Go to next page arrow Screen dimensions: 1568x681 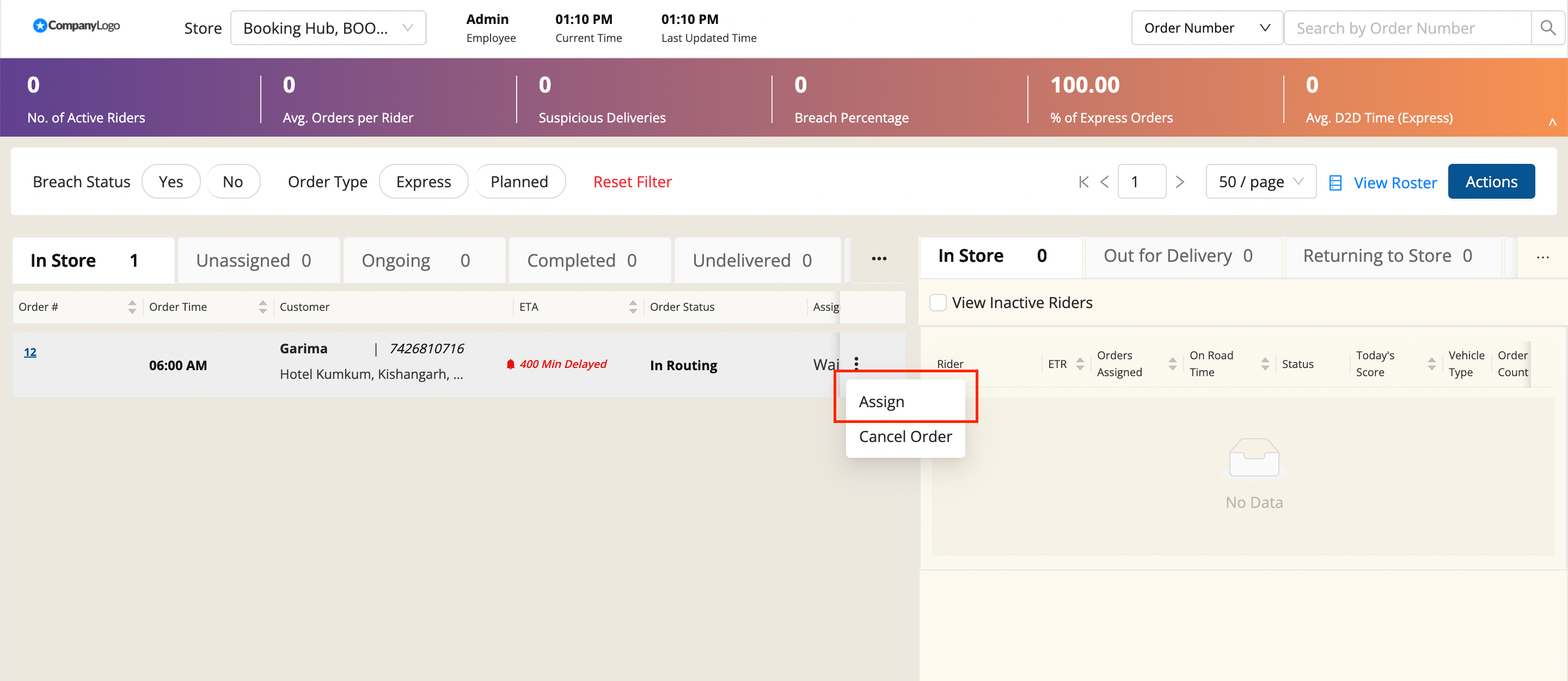pyautogui.click(x=1180, y=182)
